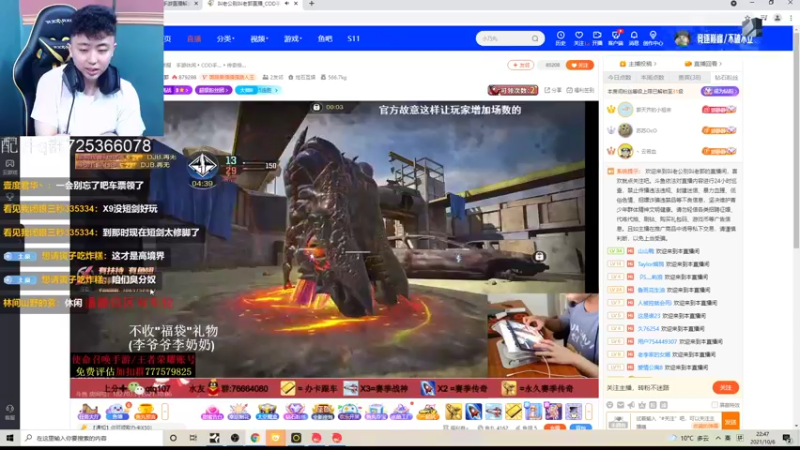Click the purple 成为钻粉 button
The width and height of the screenshot is (800, 450).
click(719, 91)
